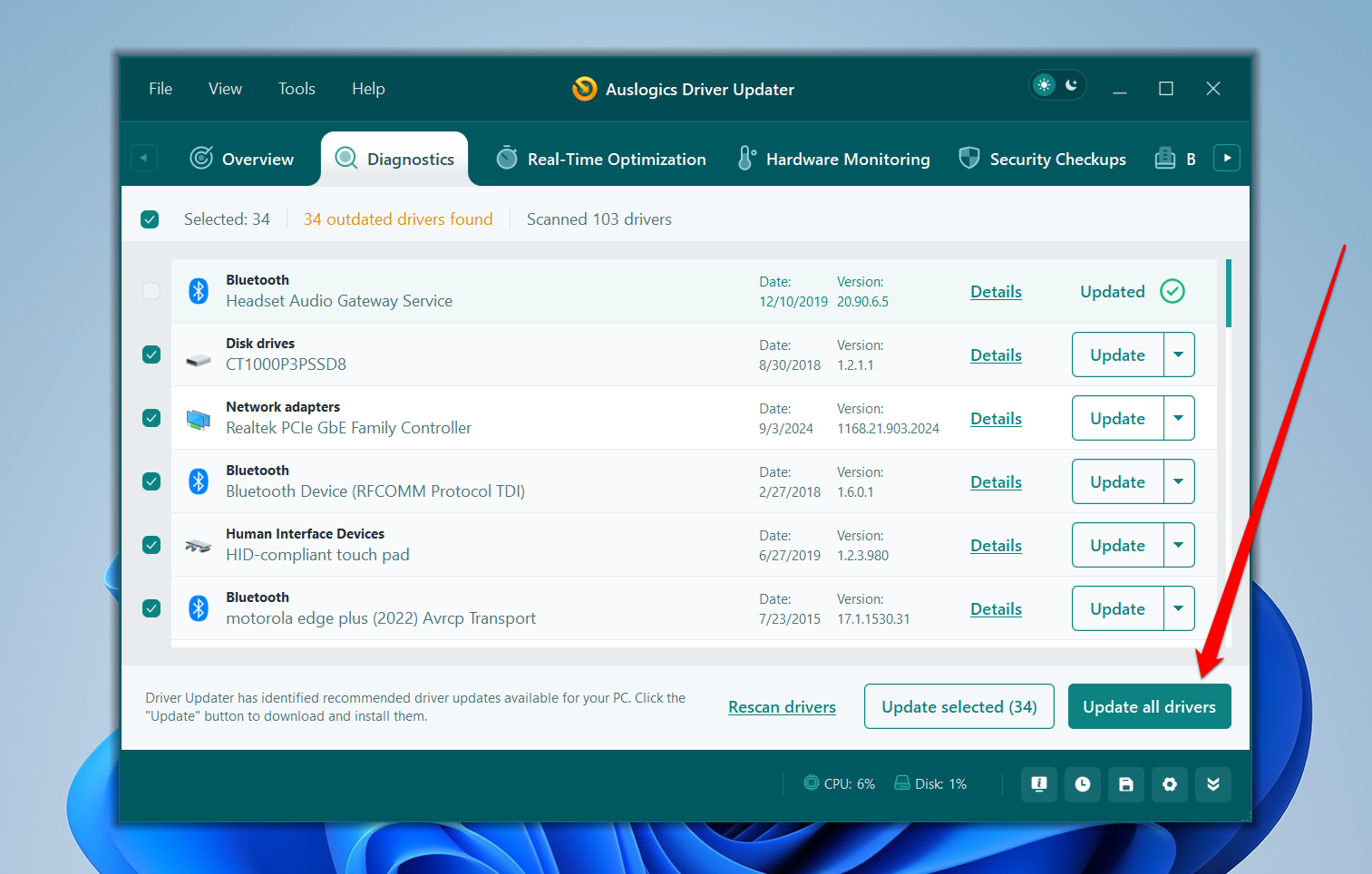Update the Bluetooth RFCOMM Protocol TDI driver
The width and height of the screenshot is (1372, 874).
pos(1117,481)
